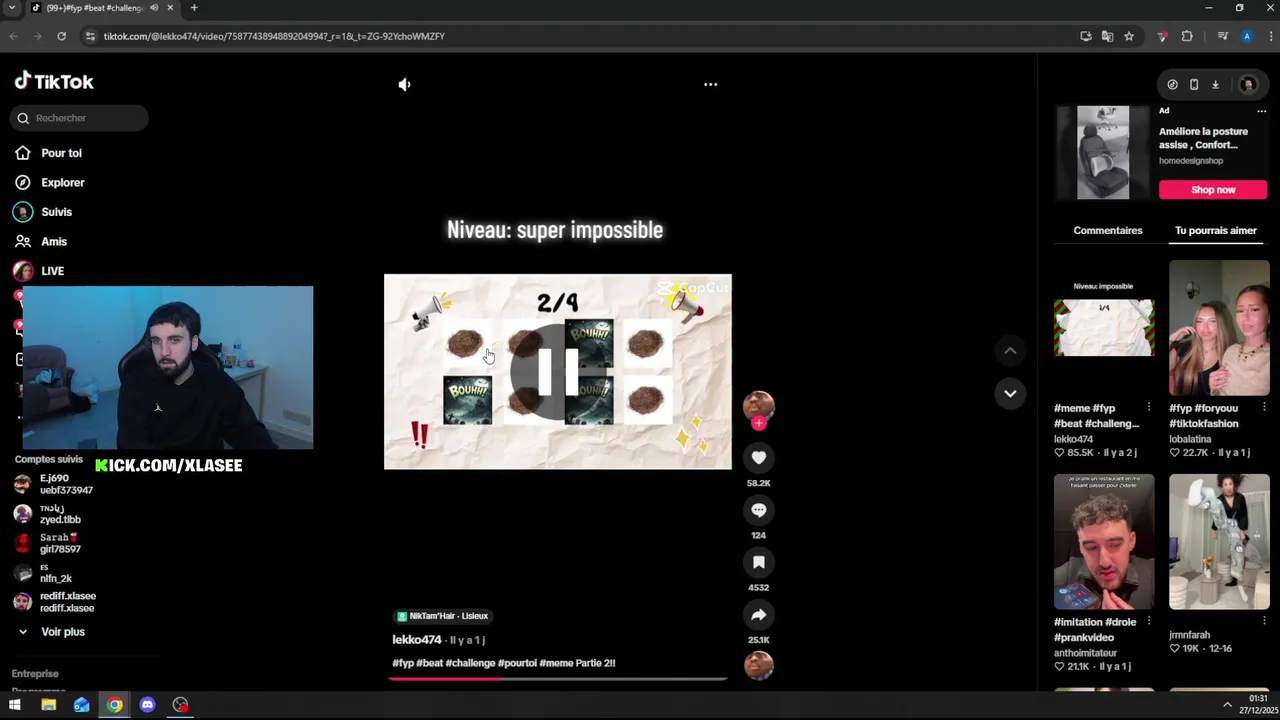Click the Shop now ad button
The height and width of the screenshot is (720, 1280).
pos(1213,190)
